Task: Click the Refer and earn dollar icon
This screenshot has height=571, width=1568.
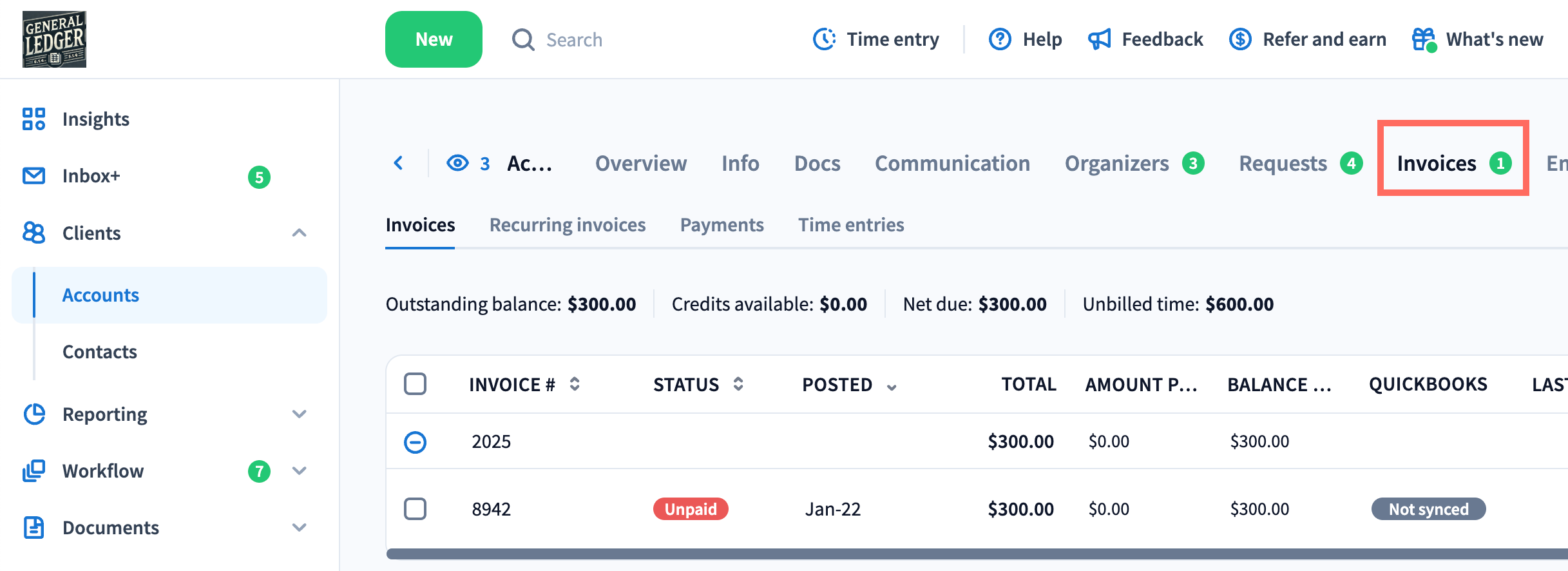Action: [x=1240, y=39]
